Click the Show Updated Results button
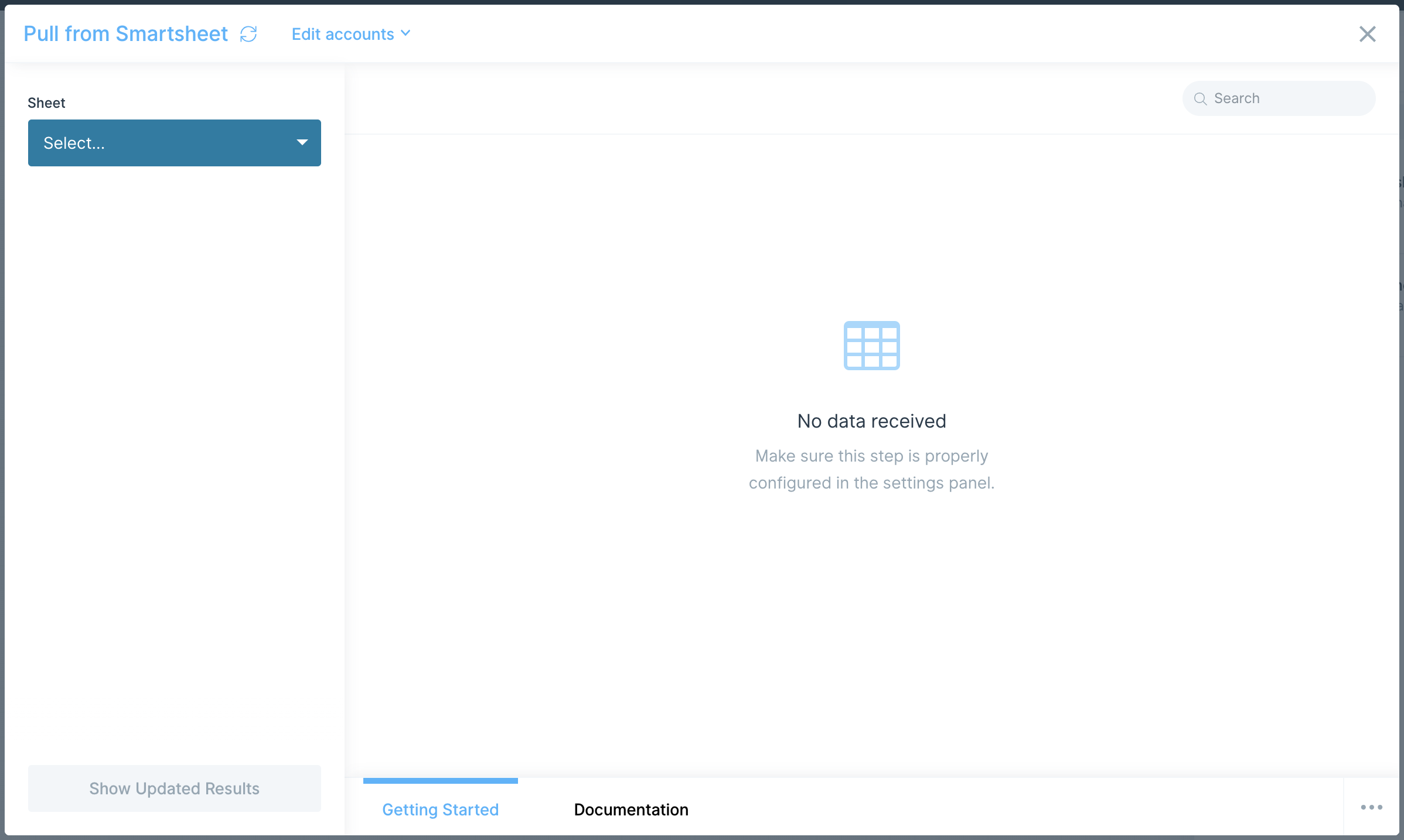 pos(175,788)
